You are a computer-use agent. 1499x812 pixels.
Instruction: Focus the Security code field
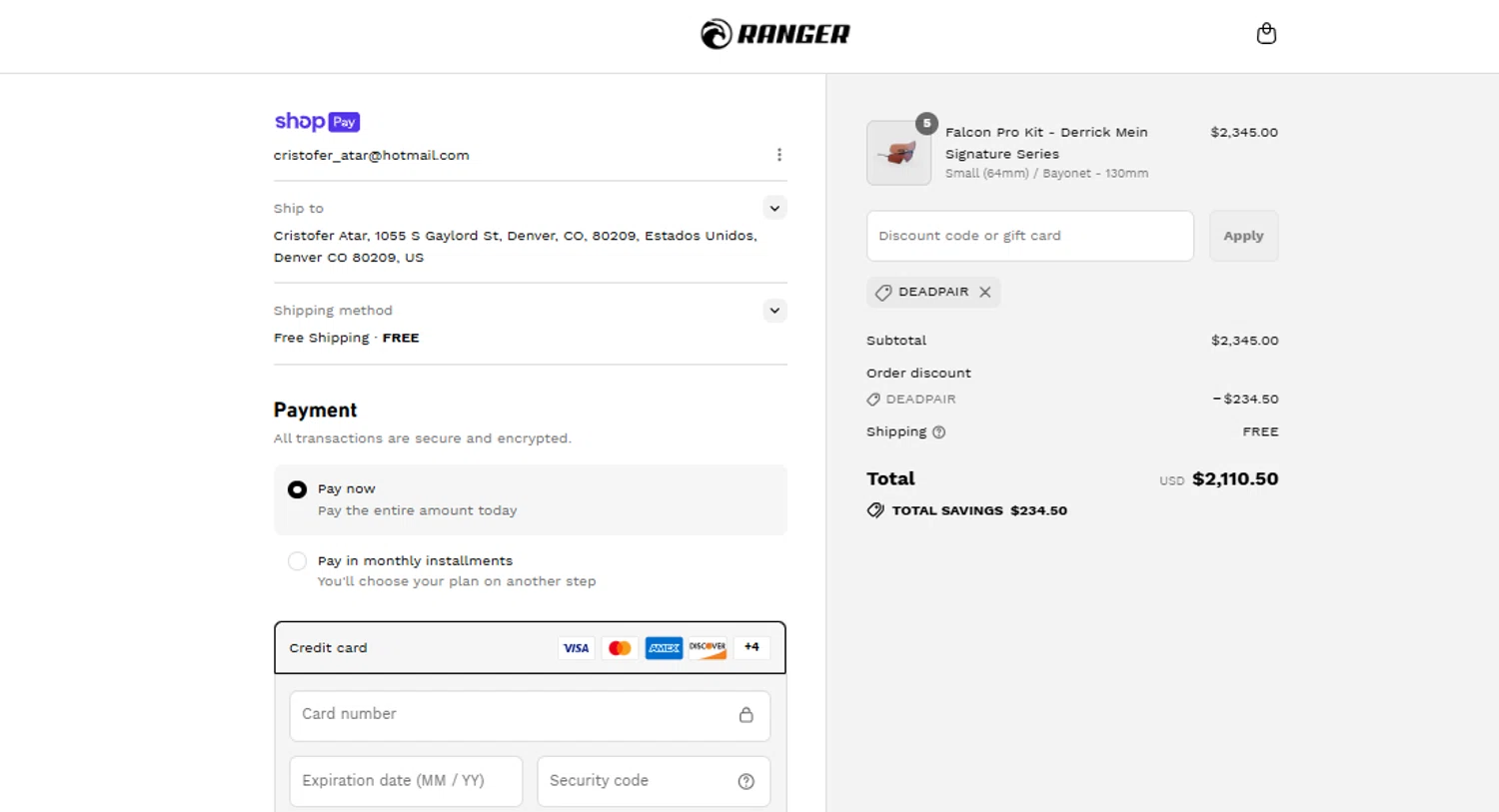(x=654, y=781)
